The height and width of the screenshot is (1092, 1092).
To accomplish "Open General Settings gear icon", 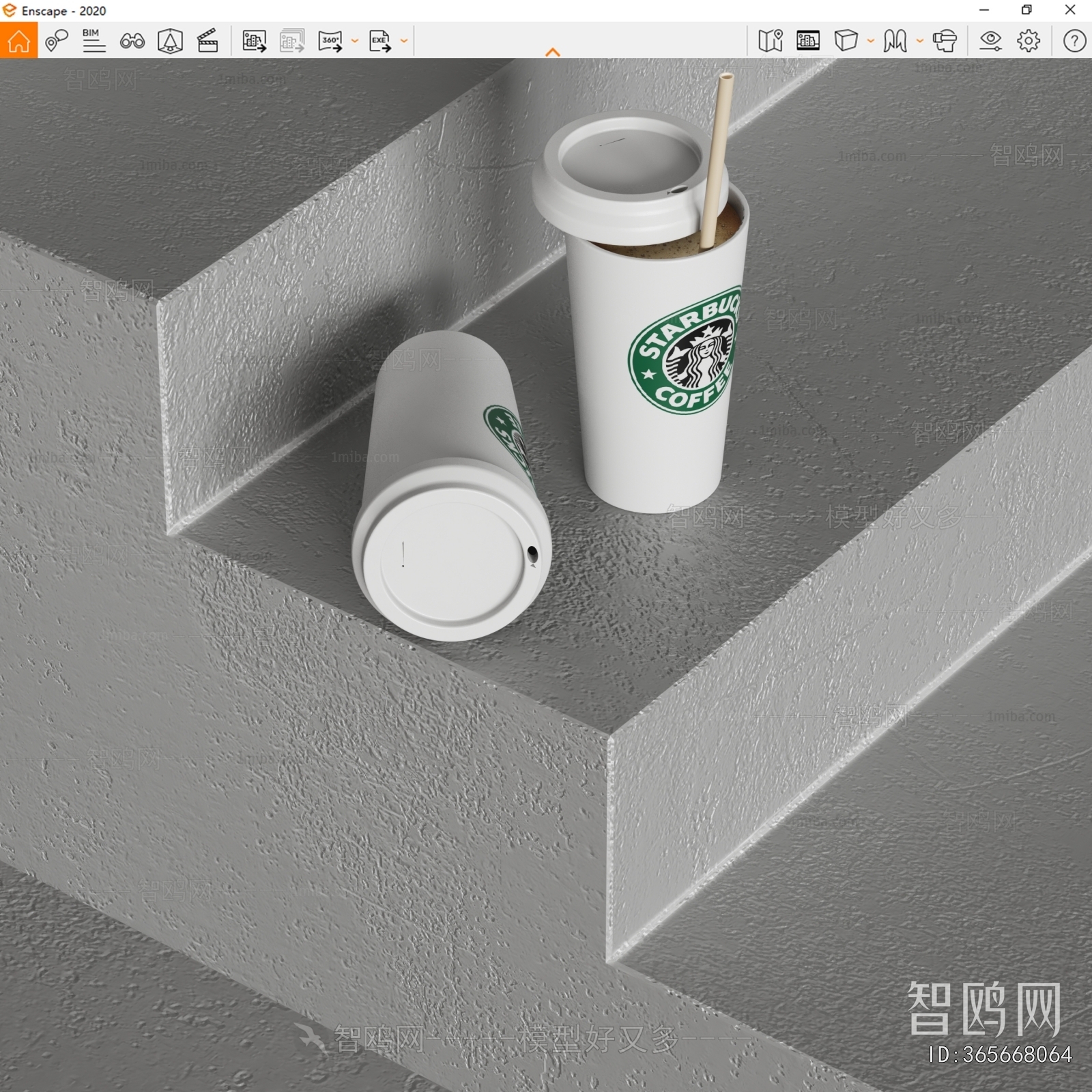I will [1029, 40].
